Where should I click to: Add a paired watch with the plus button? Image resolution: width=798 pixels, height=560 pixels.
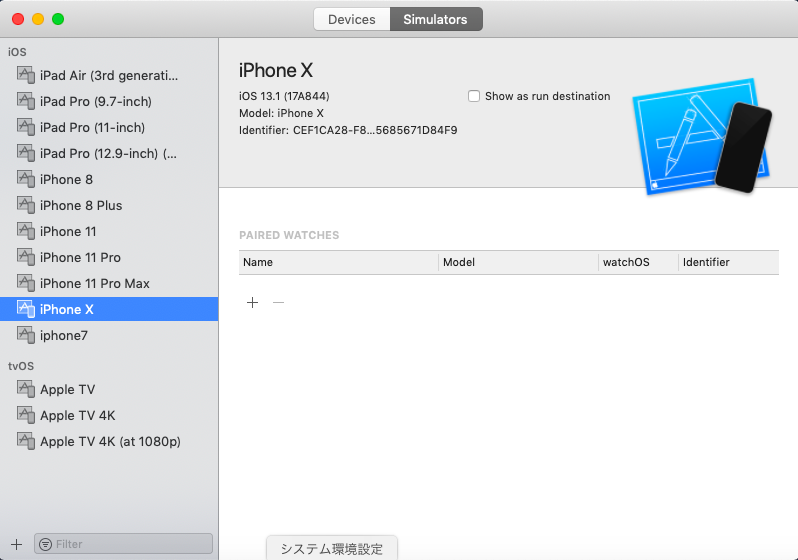coord(252,302)
